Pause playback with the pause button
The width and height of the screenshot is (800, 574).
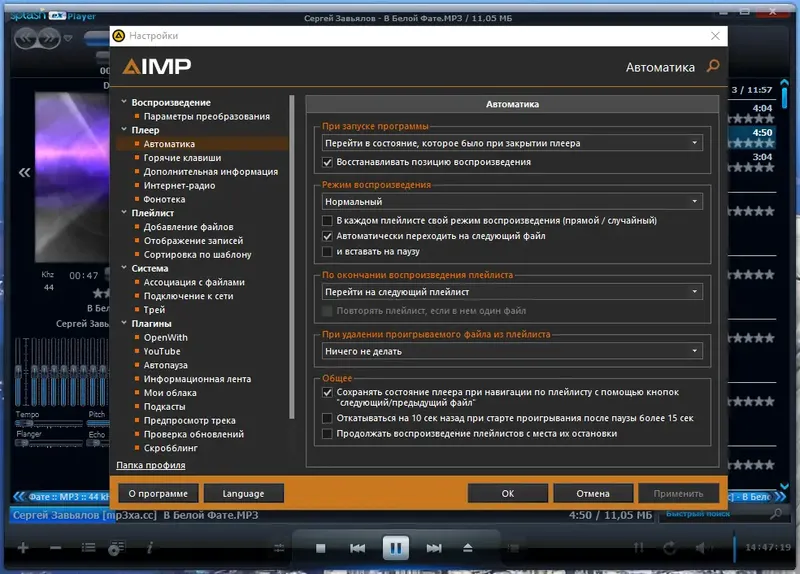point(395,548)
